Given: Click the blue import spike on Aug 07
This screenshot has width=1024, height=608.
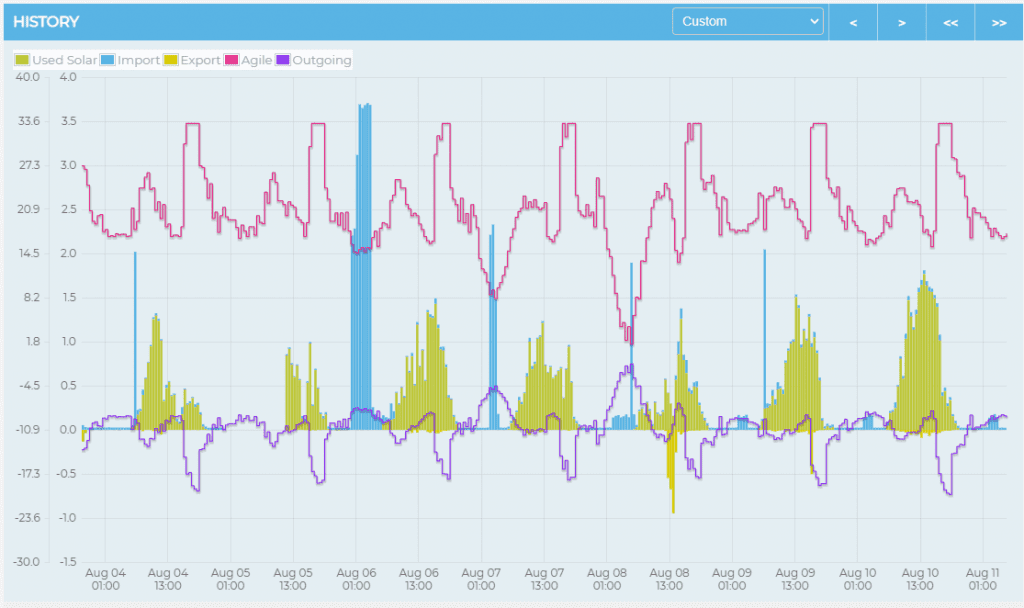Looking at the screenshot, I should point(492,300).
